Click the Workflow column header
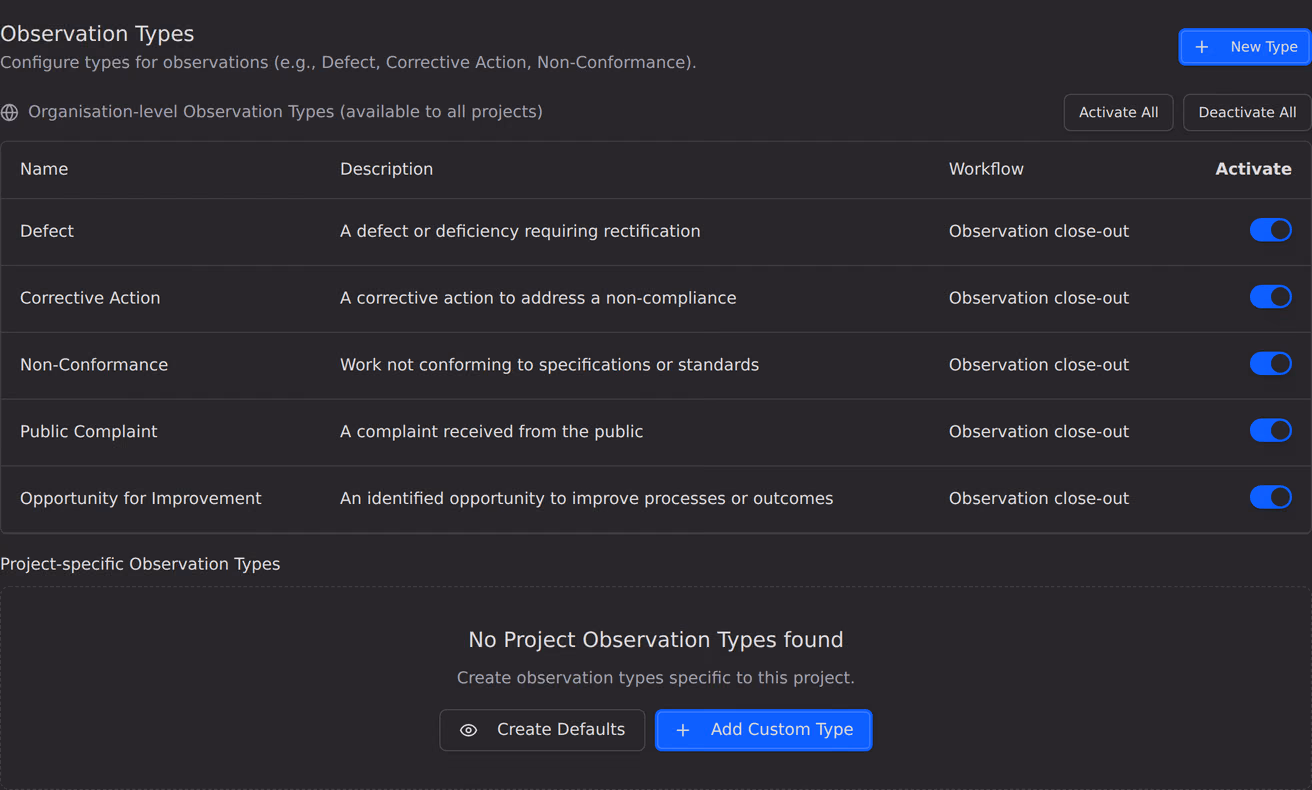Screen dimensions: 1312x790 point(986,169)
